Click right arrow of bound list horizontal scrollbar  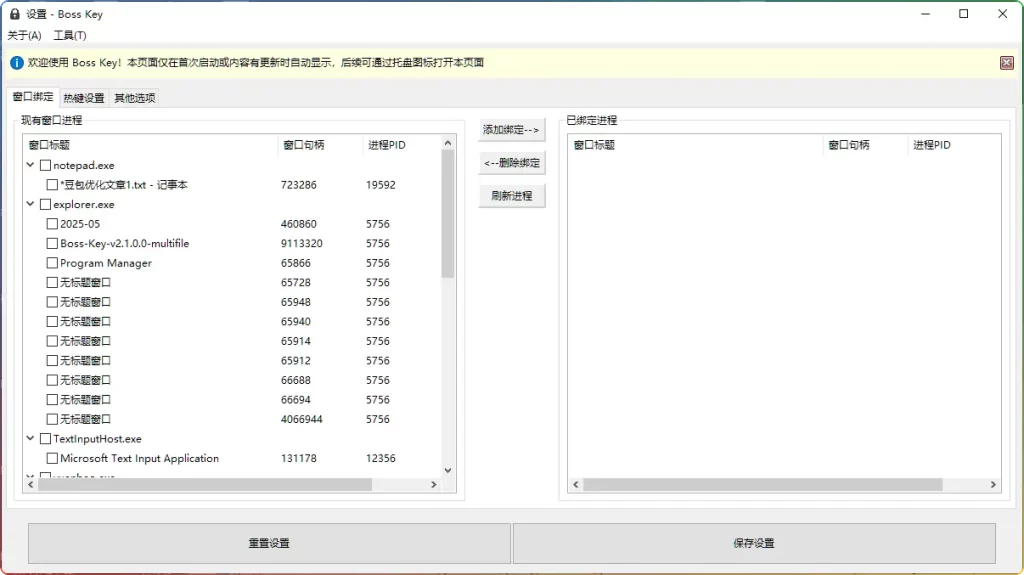coord(993,485)
